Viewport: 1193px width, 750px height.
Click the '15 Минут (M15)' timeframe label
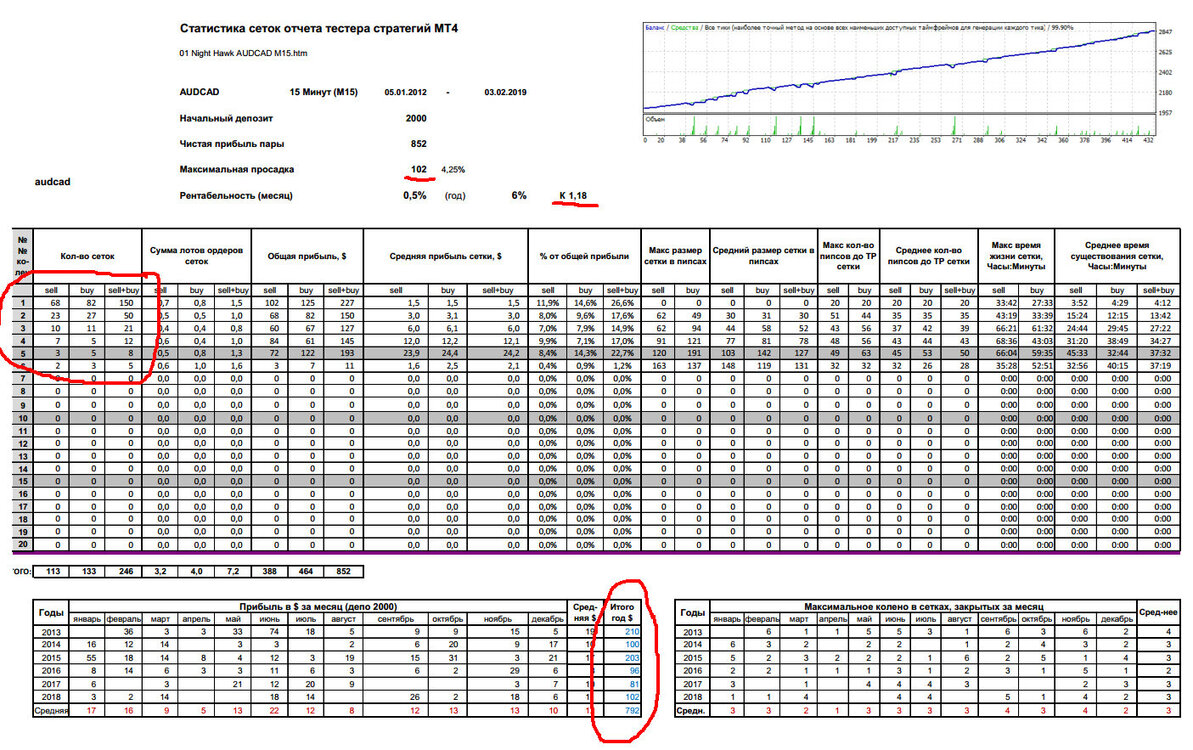(x=323, y=92)
